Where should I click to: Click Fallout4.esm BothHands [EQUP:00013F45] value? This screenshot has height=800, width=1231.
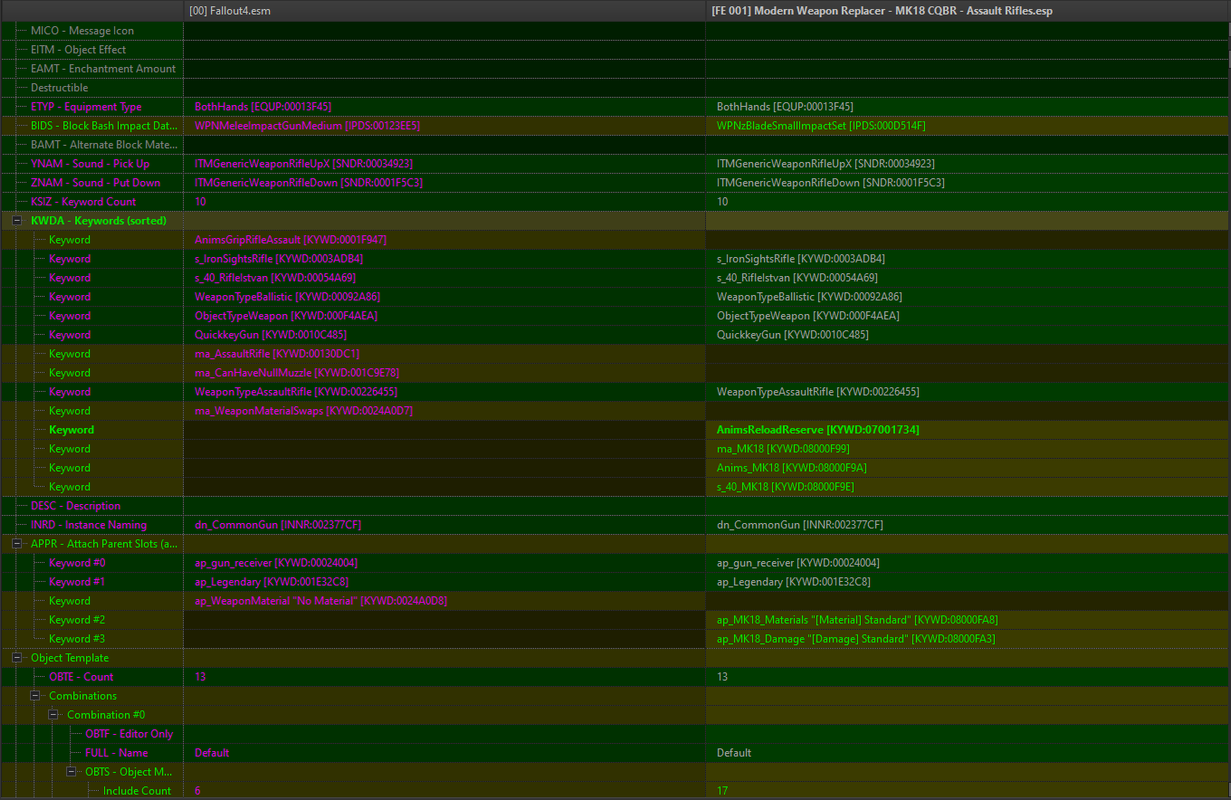pos(263,106)
